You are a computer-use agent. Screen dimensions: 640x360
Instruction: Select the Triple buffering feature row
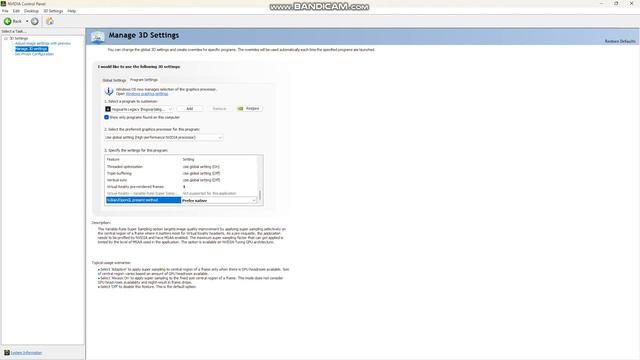coord(143,173)
